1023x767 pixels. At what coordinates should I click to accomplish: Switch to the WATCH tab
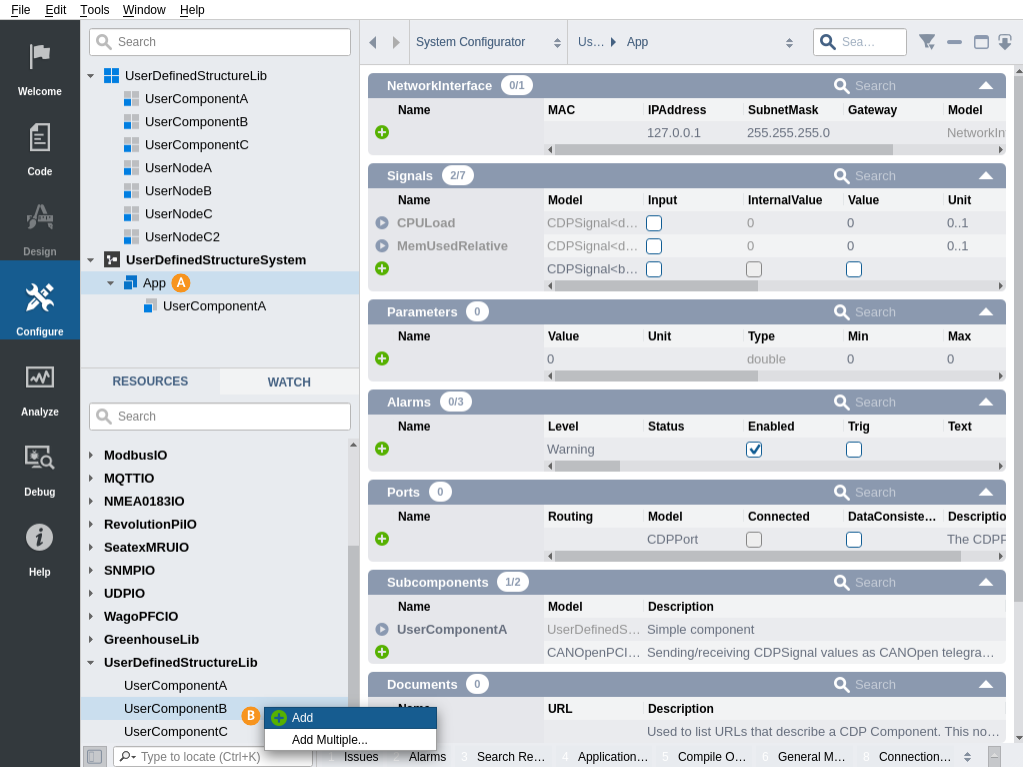289,382
